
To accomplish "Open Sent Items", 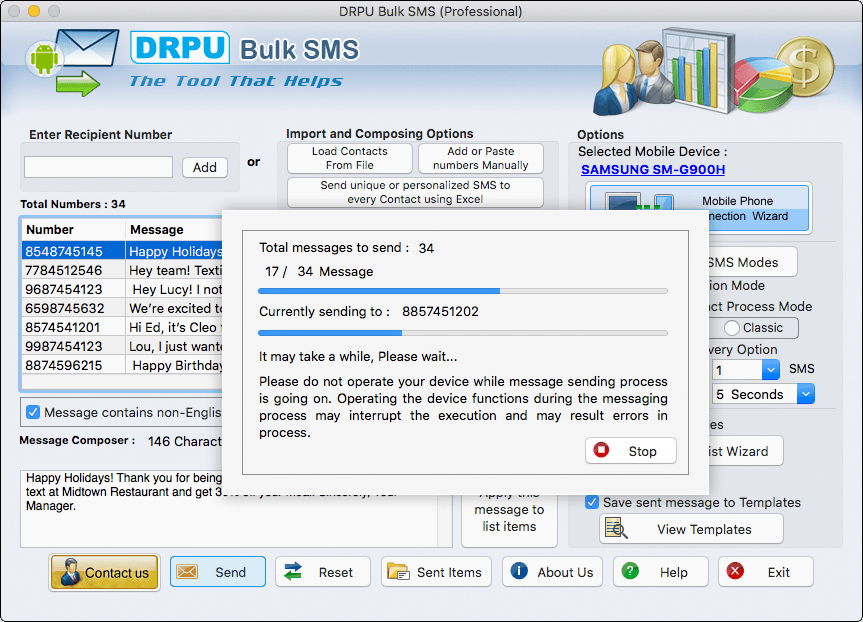I will (436, 572).
